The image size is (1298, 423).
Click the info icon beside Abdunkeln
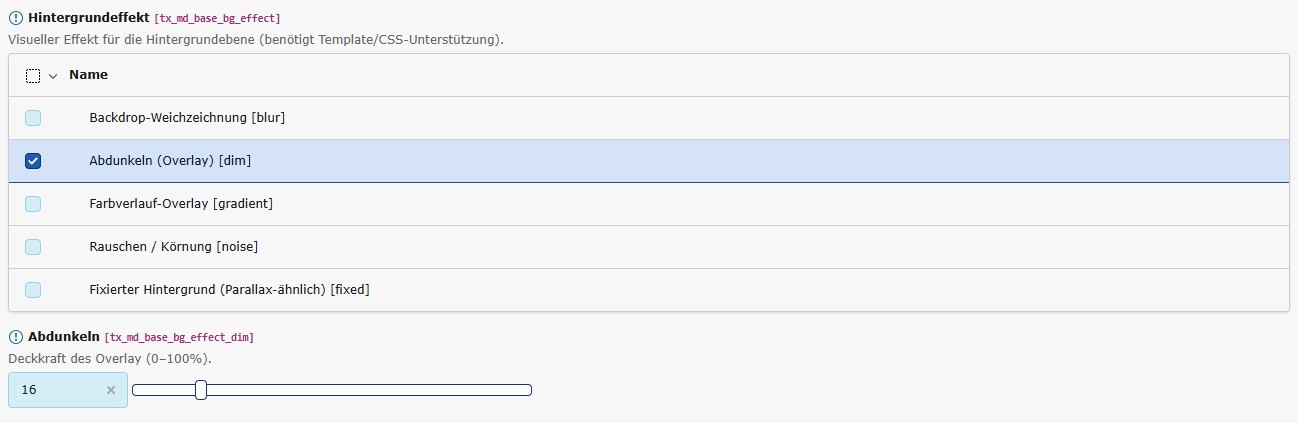(16, 337)
